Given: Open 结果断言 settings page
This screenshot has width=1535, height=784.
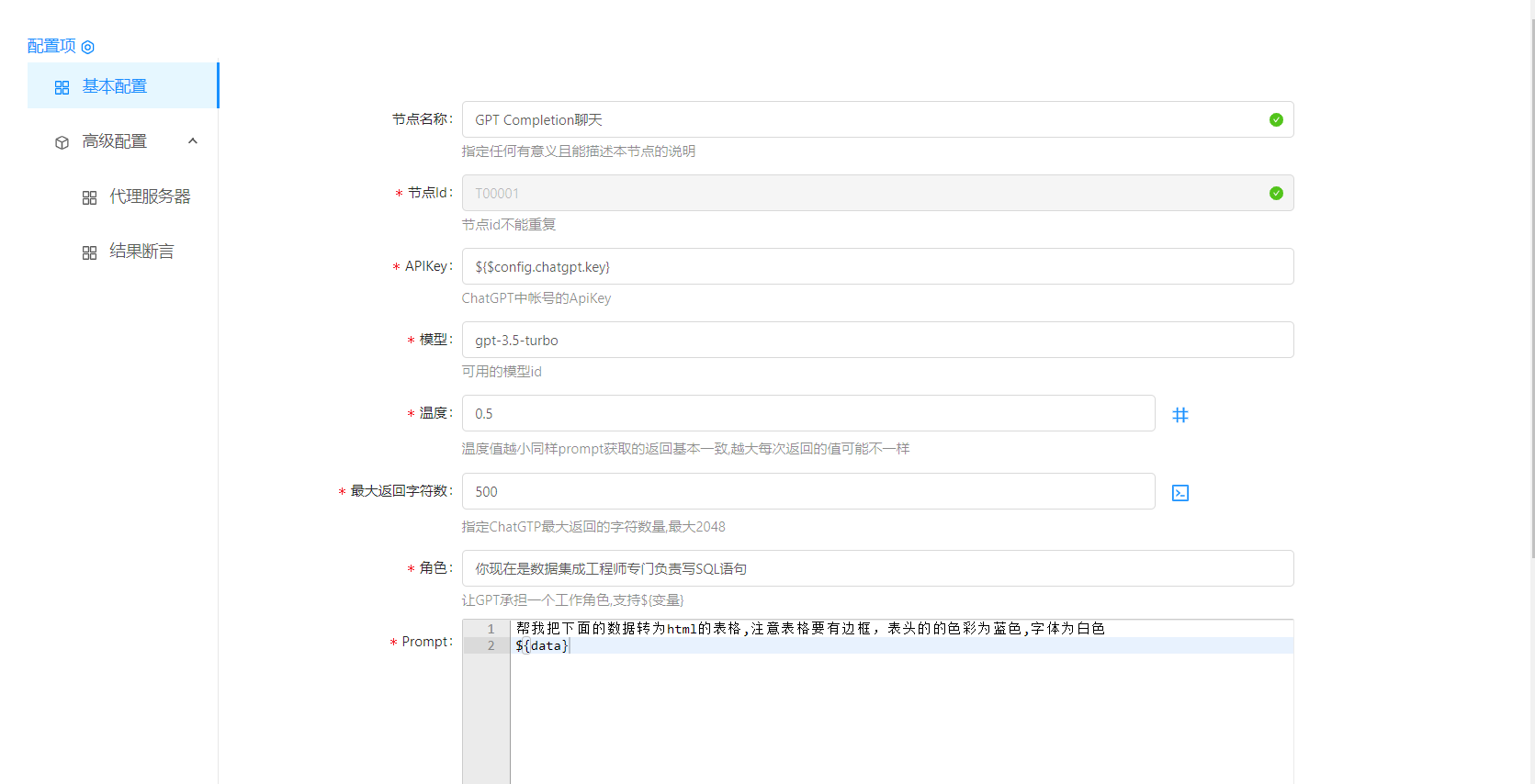Looking at the screenshot, I should (141, 252).
